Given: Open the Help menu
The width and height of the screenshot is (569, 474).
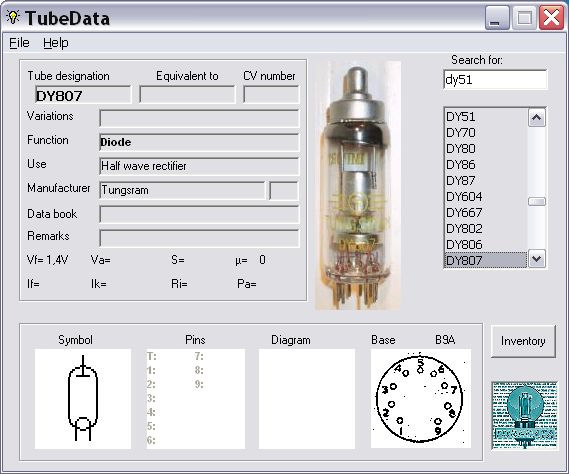Looking at the screenshot, I should coord(56,43).
